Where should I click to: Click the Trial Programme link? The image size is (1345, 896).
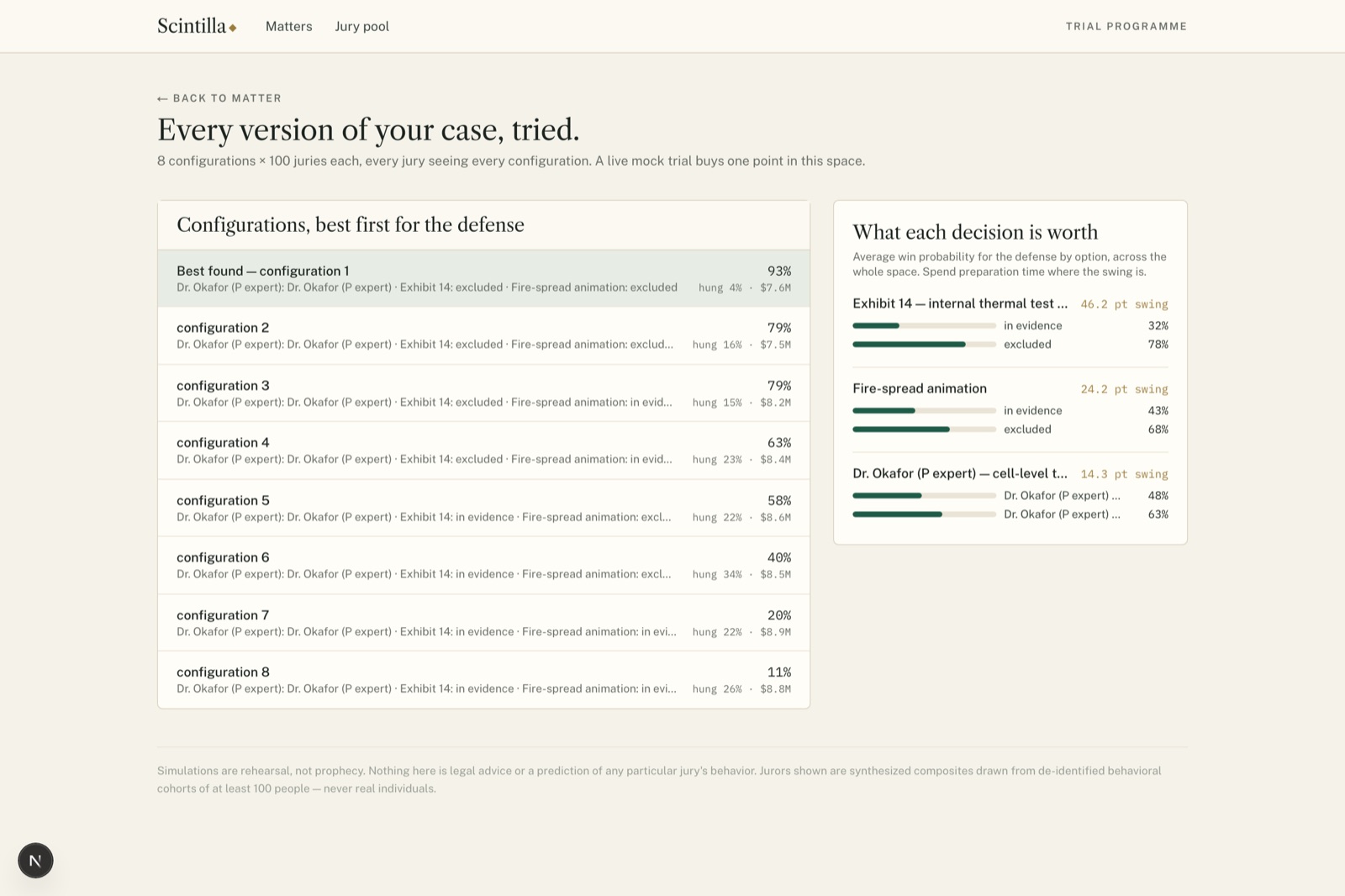pos(1126,26)
